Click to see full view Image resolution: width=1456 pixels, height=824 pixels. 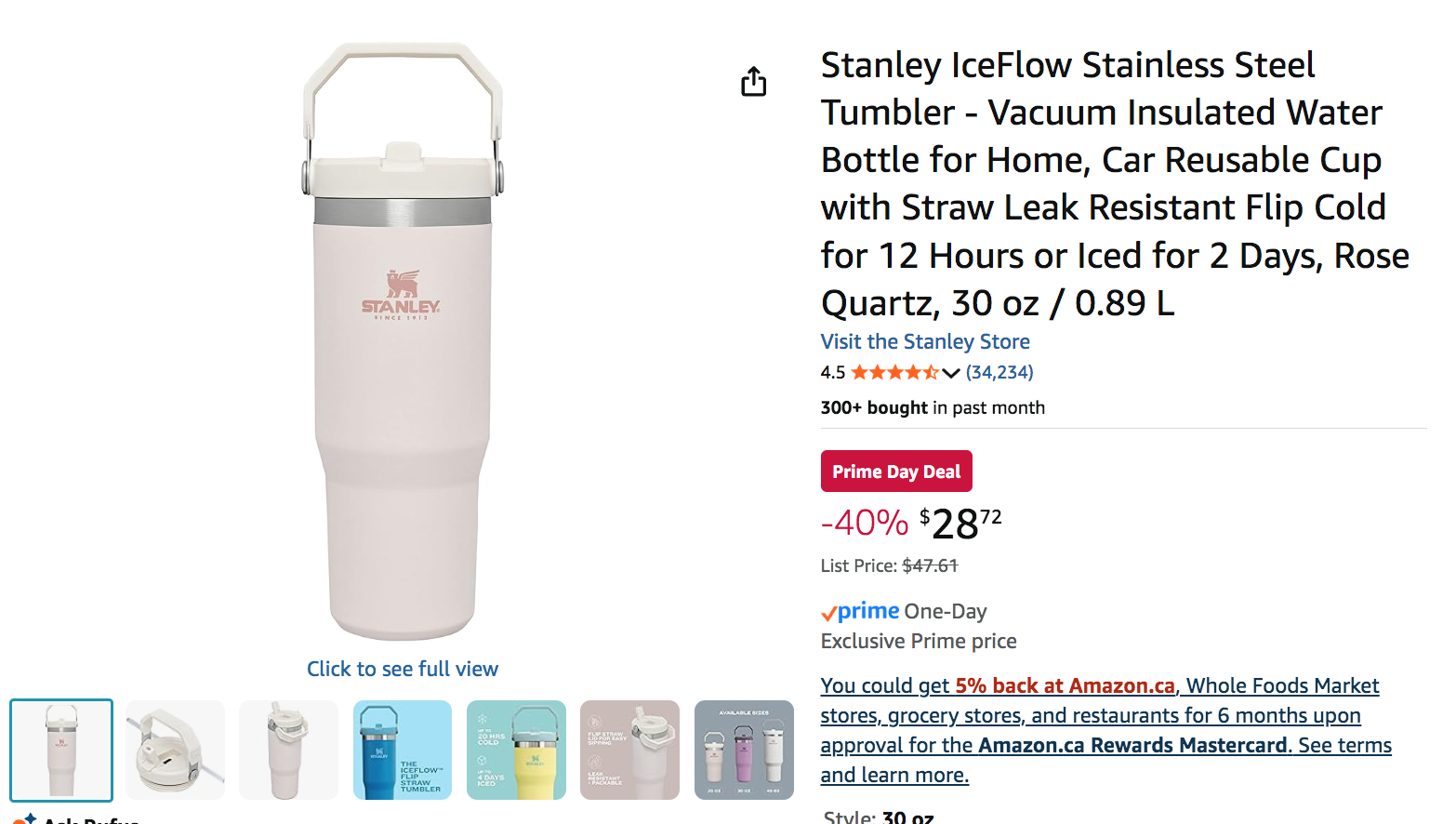click(402, 669)
